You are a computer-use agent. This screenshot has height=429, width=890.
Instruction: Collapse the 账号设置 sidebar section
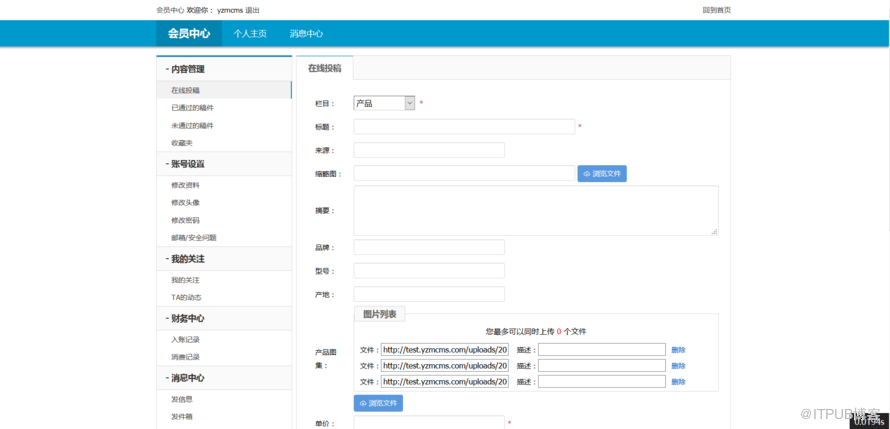click(x=224, y=164)
